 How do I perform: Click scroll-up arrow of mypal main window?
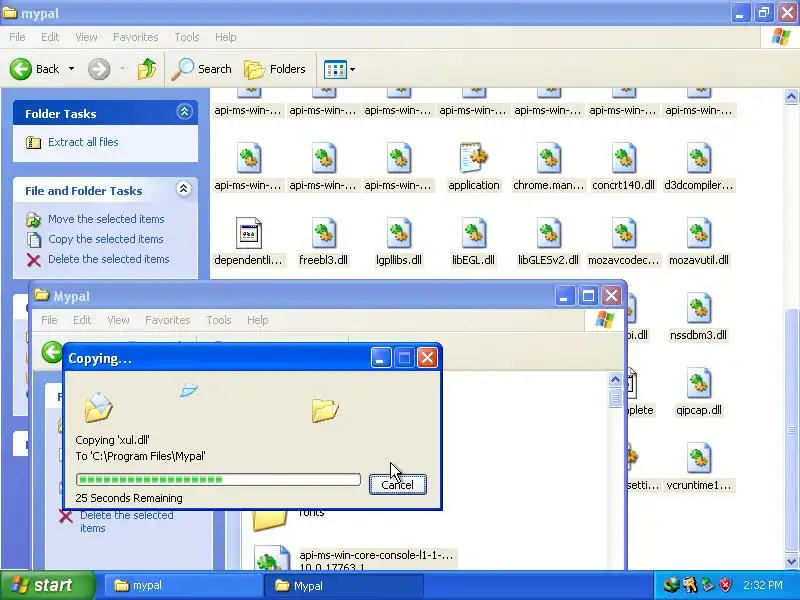[791, 96]
